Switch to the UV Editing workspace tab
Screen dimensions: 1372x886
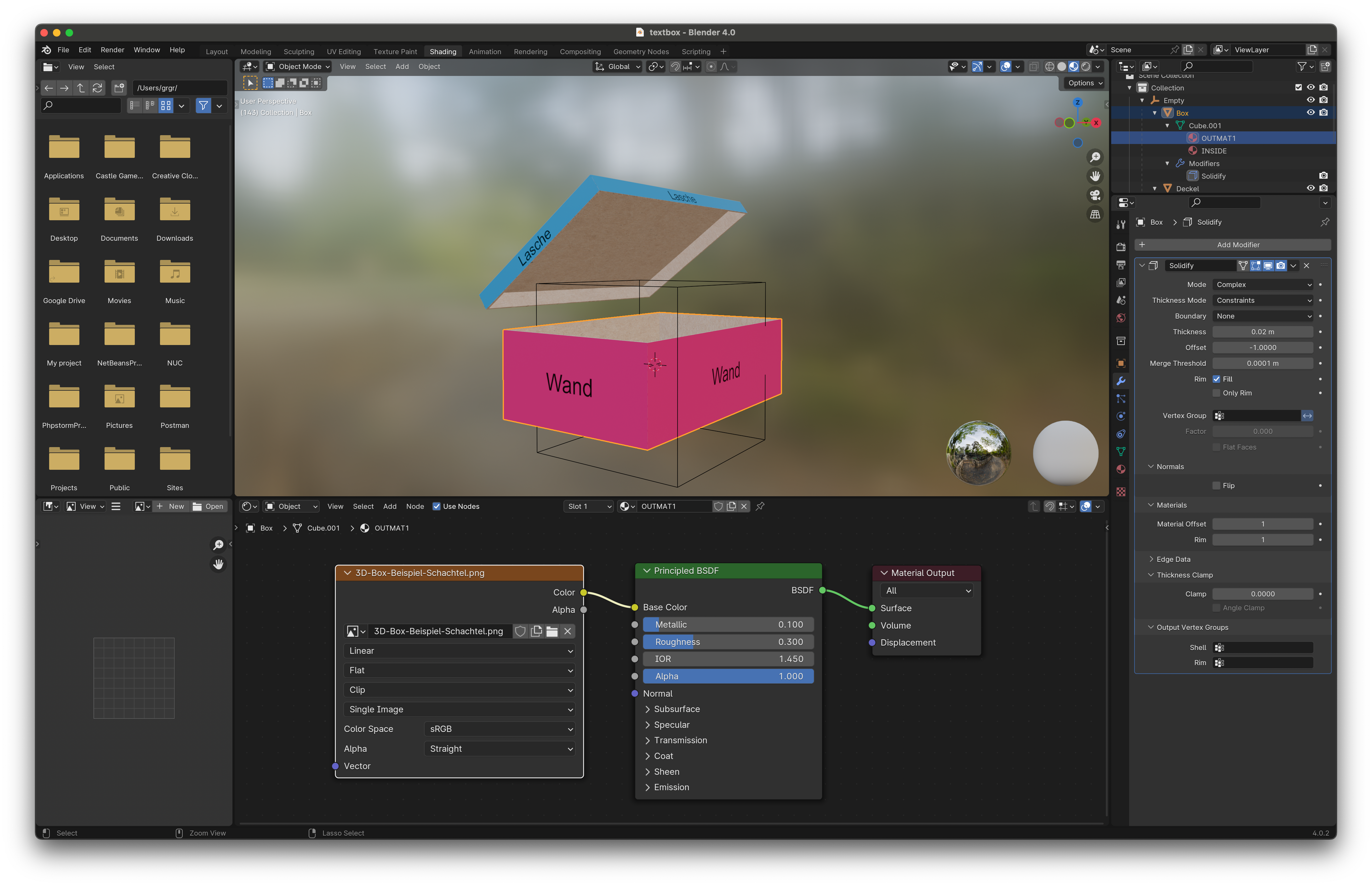[344, 51]
